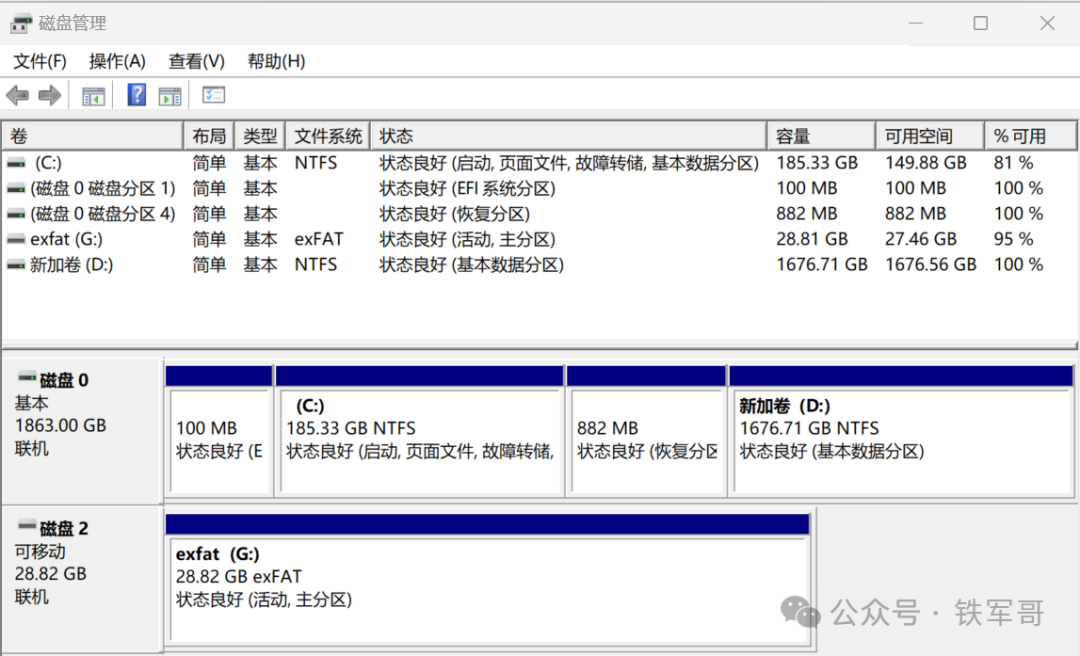Viewport: 1080px width, 656px height.
Task: Click the 1676.56 GB free space cell
Action: pyautogui.click(x=931, y=265)
